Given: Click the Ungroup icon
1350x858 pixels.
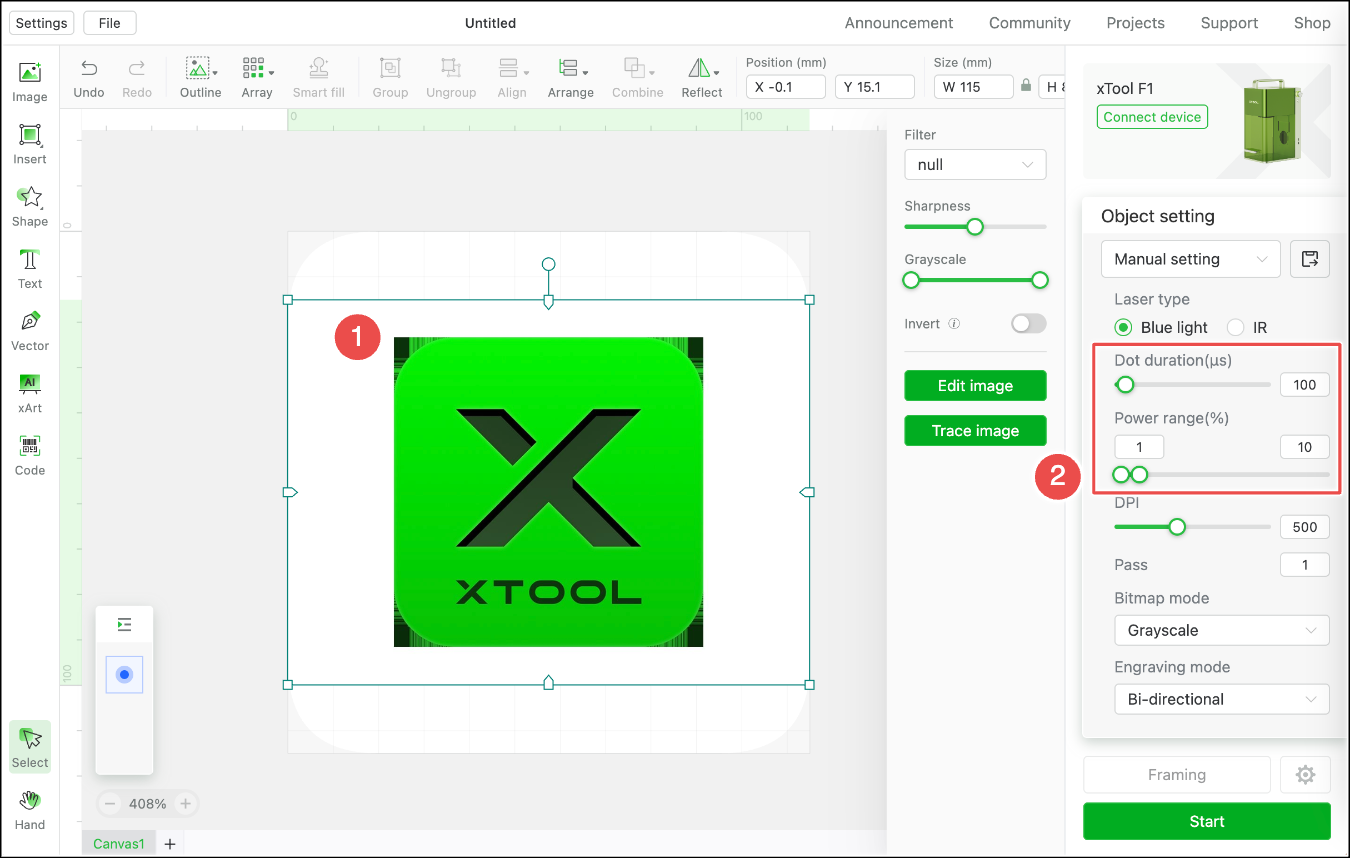Looking at the screenshot, I should pyautogui.click(x=451, y=68).
